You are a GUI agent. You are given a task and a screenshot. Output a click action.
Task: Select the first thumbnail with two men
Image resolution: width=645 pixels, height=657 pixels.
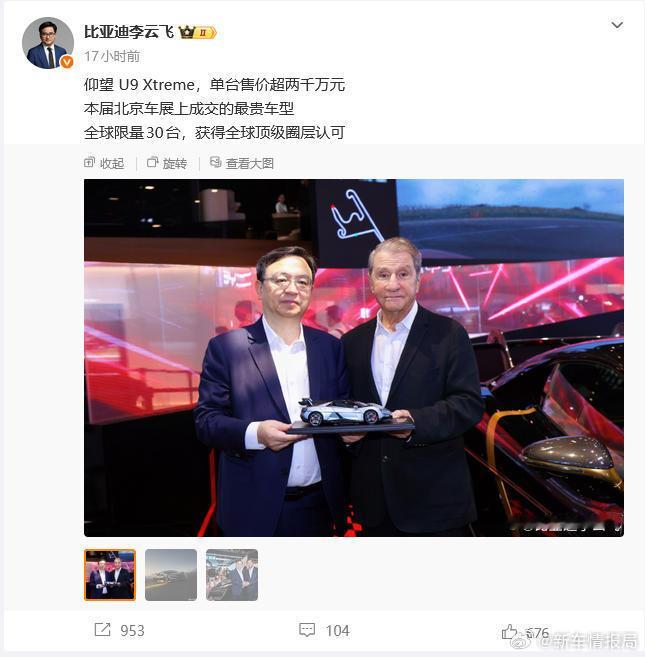[x=110, y=574]
